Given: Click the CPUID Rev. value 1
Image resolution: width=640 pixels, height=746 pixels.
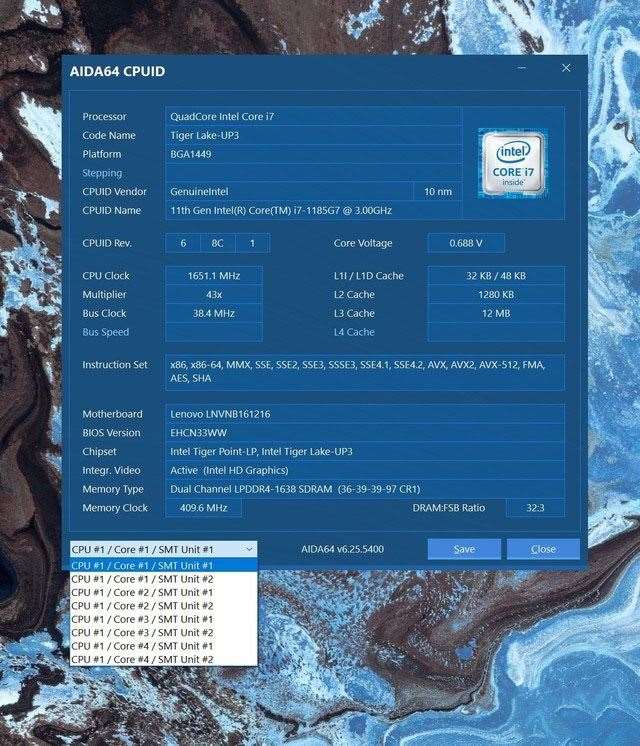Looking at the screenshot, I should (252, 243).
